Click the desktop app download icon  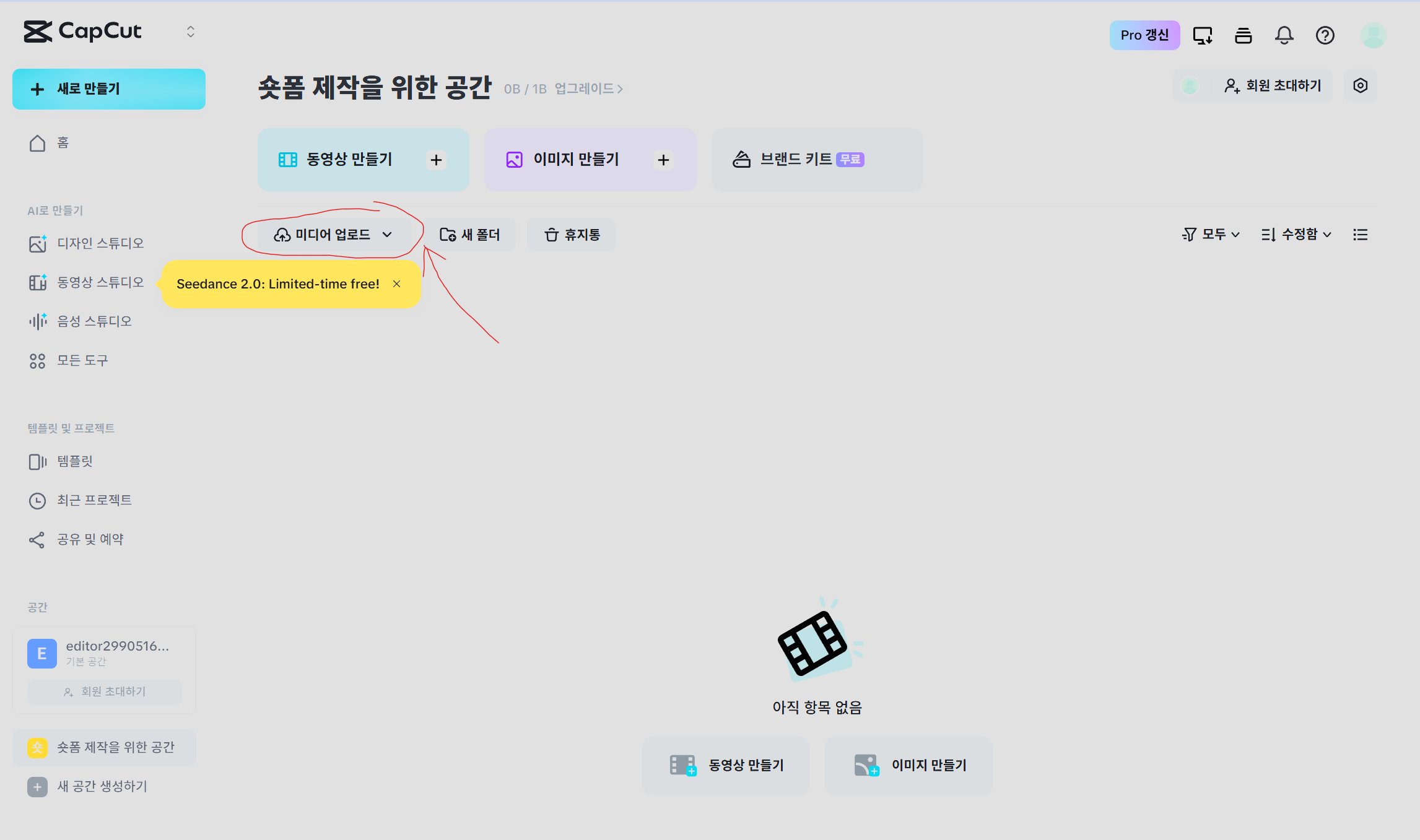(x=1202, y=35)
